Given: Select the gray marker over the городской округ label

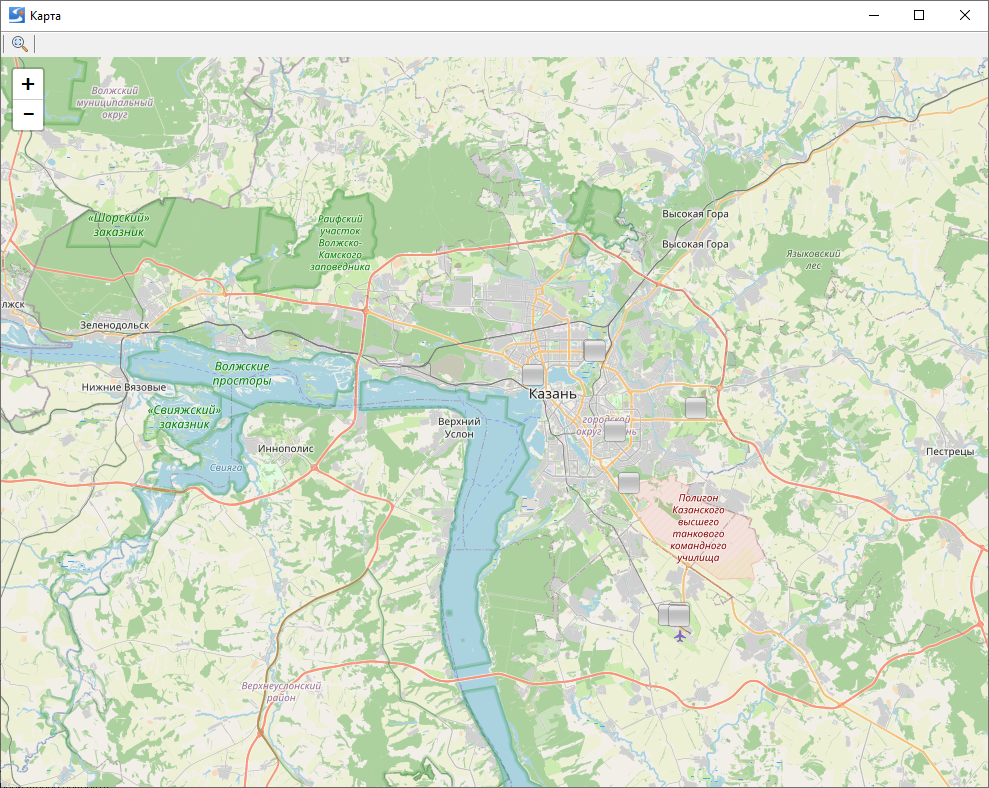Looking at the screenshot, I should click(x=615, y=431).
